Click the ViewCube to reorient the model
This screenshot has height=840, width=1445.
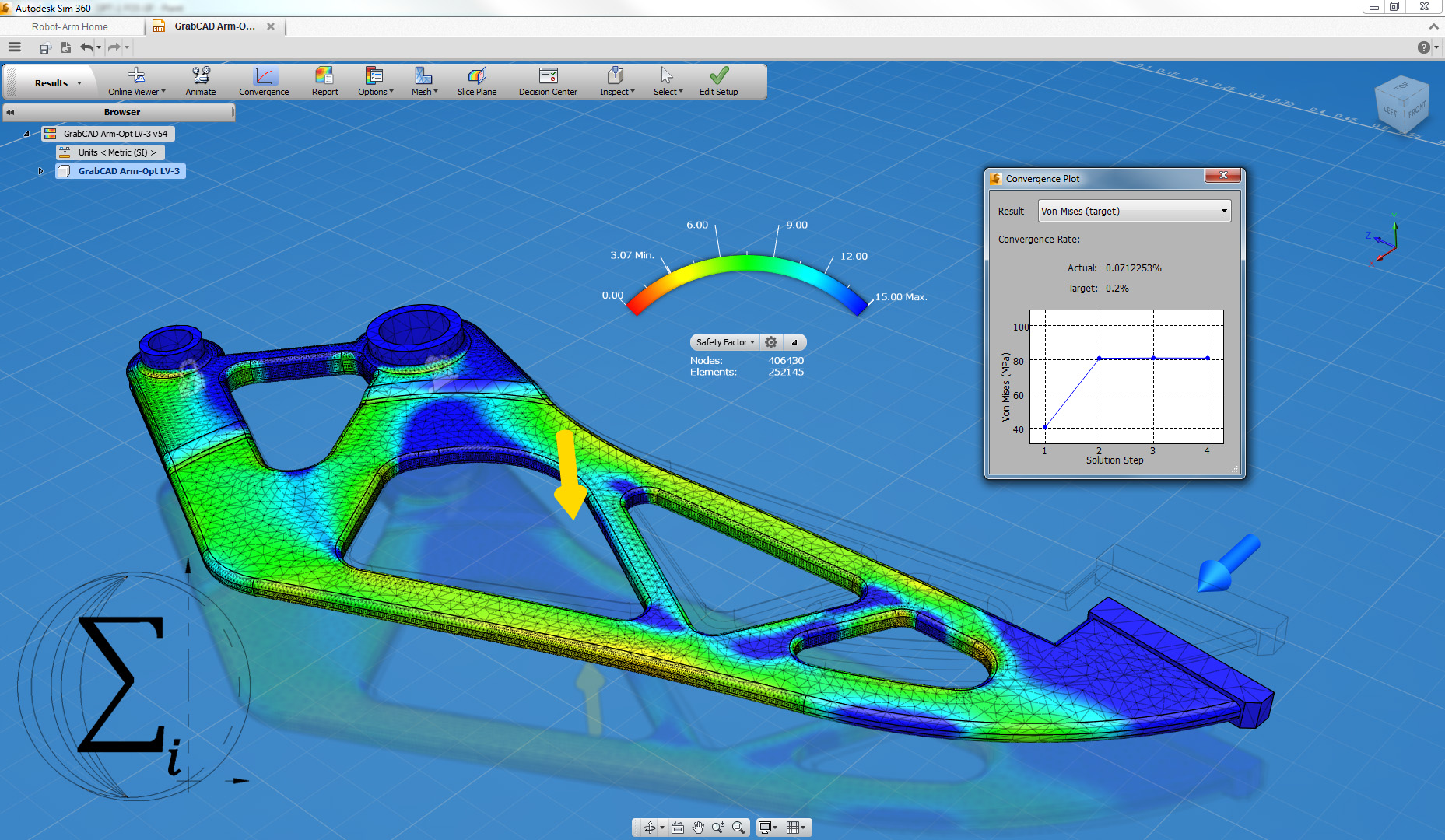click(x=1401, y=106)
